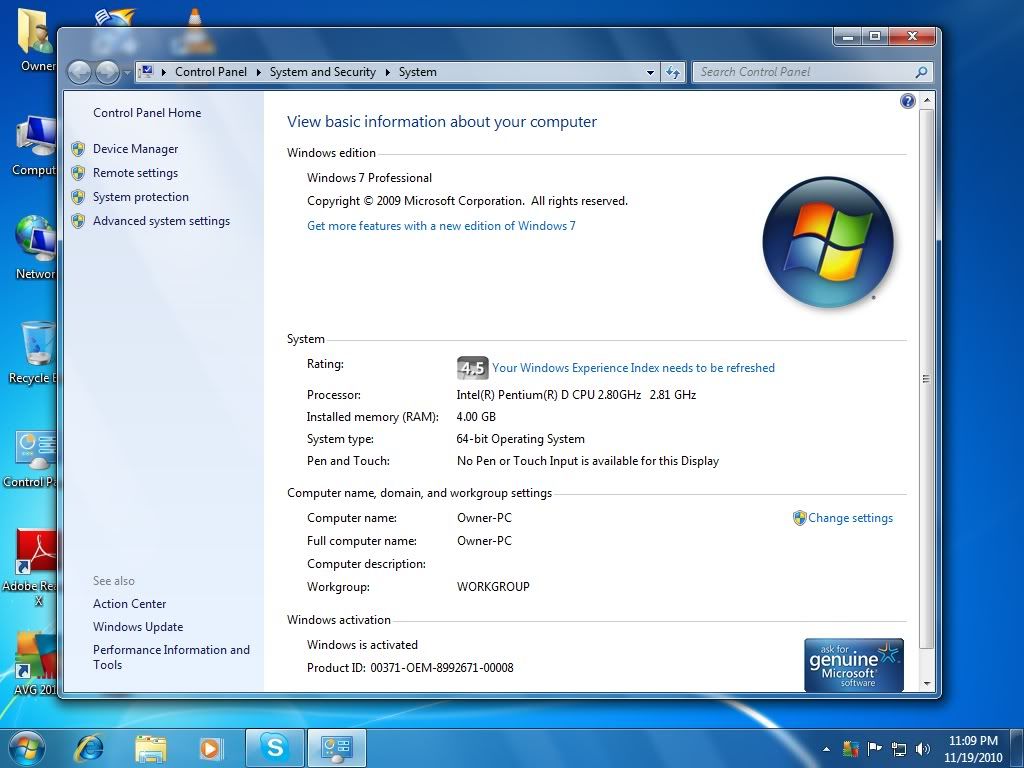The image size is (1024, 768).
Task: Click the Show desktop strip beside the clock
Action: coord(1018,748)
